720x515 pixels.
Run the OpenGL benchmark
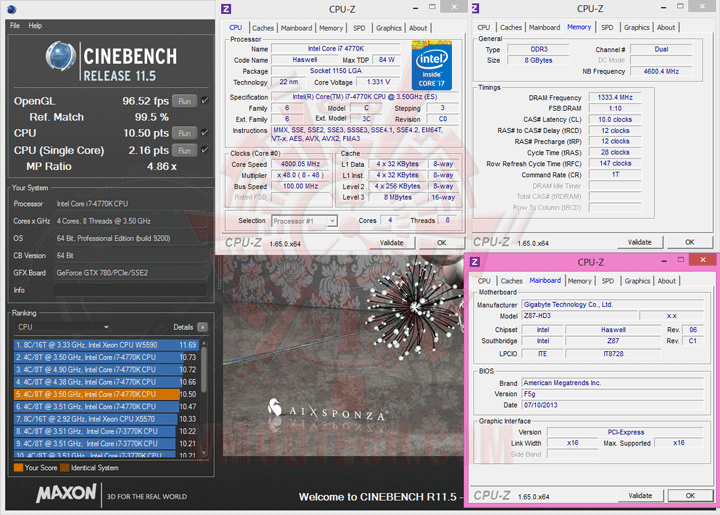point(185,101)
